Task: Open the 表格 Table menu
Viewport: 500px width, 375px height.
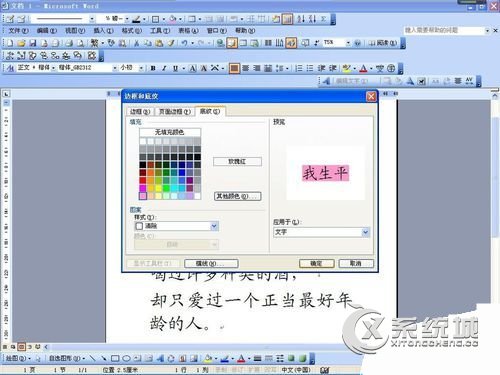Action: point(188,31)
